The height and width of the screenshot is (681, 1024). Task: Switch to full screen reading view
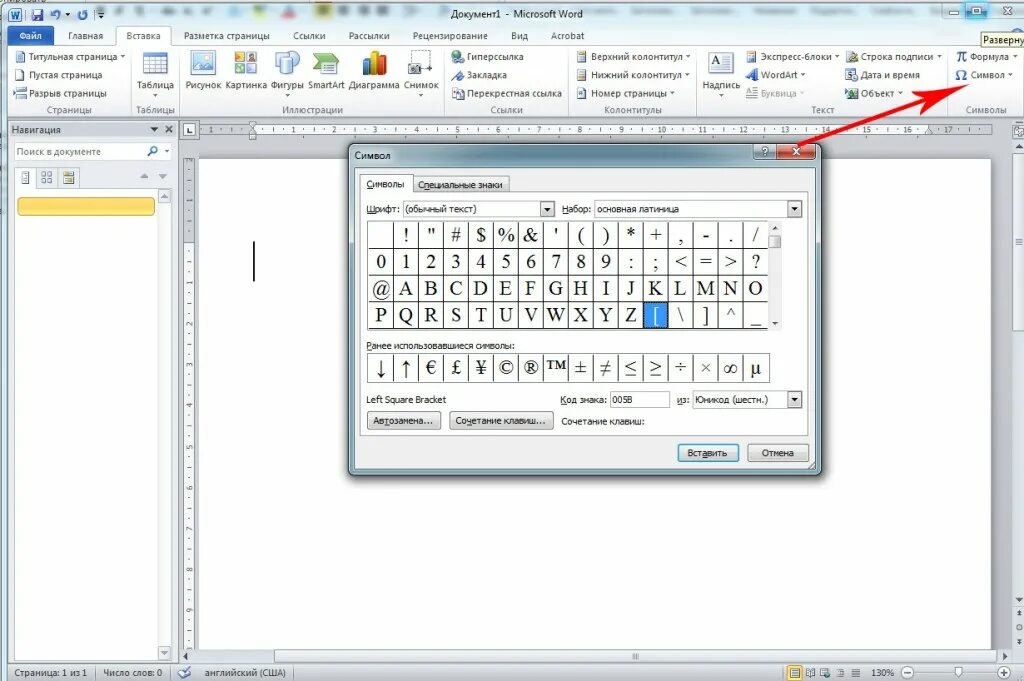click(x=810, y=673)
